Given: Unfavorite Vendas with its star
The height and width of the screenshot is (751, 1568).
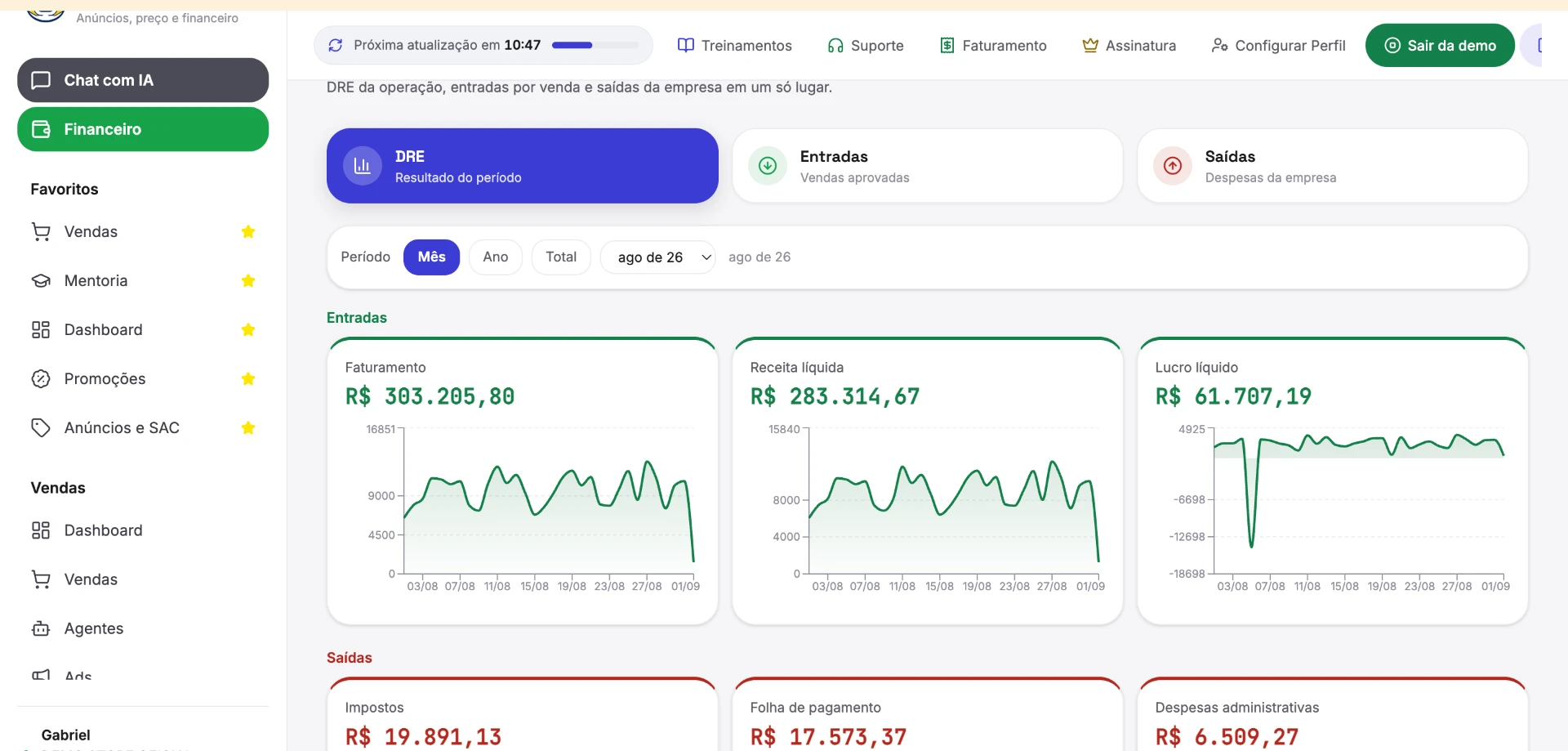Looking at the screenshot, I should tap(248, 232).
